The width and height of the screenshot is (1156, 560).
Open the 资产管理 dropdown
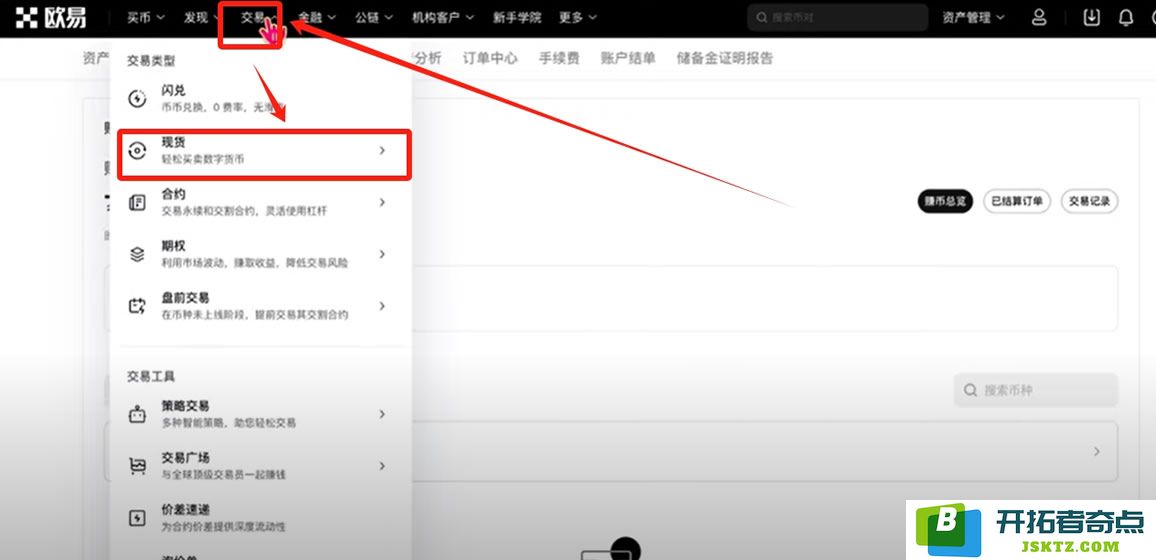point(972,18)
